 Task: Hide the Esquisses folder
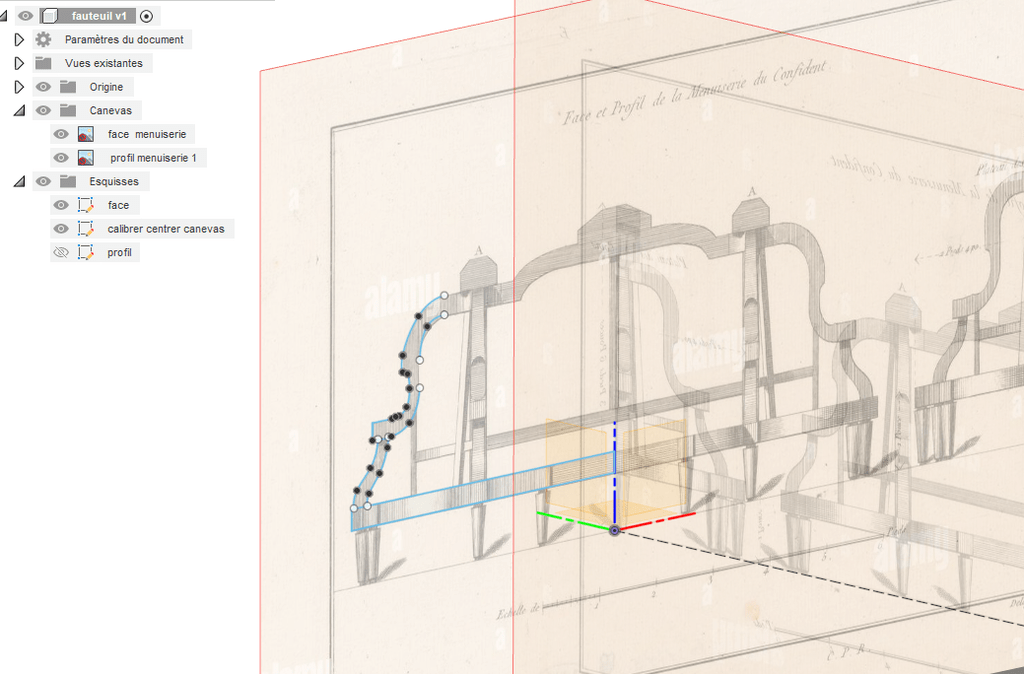tap(43, 182)
